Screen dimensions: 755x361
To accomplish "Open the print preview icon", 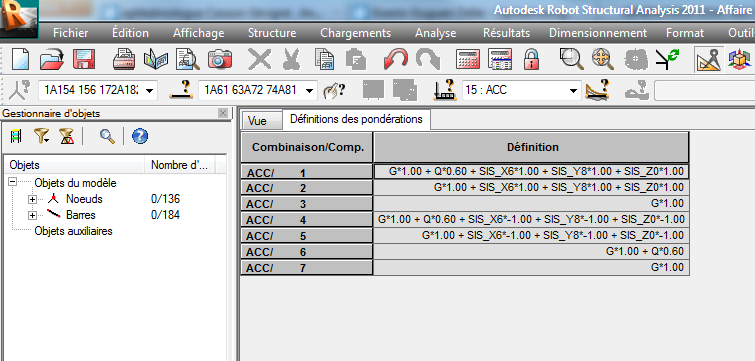I will [x=188, y=60].
